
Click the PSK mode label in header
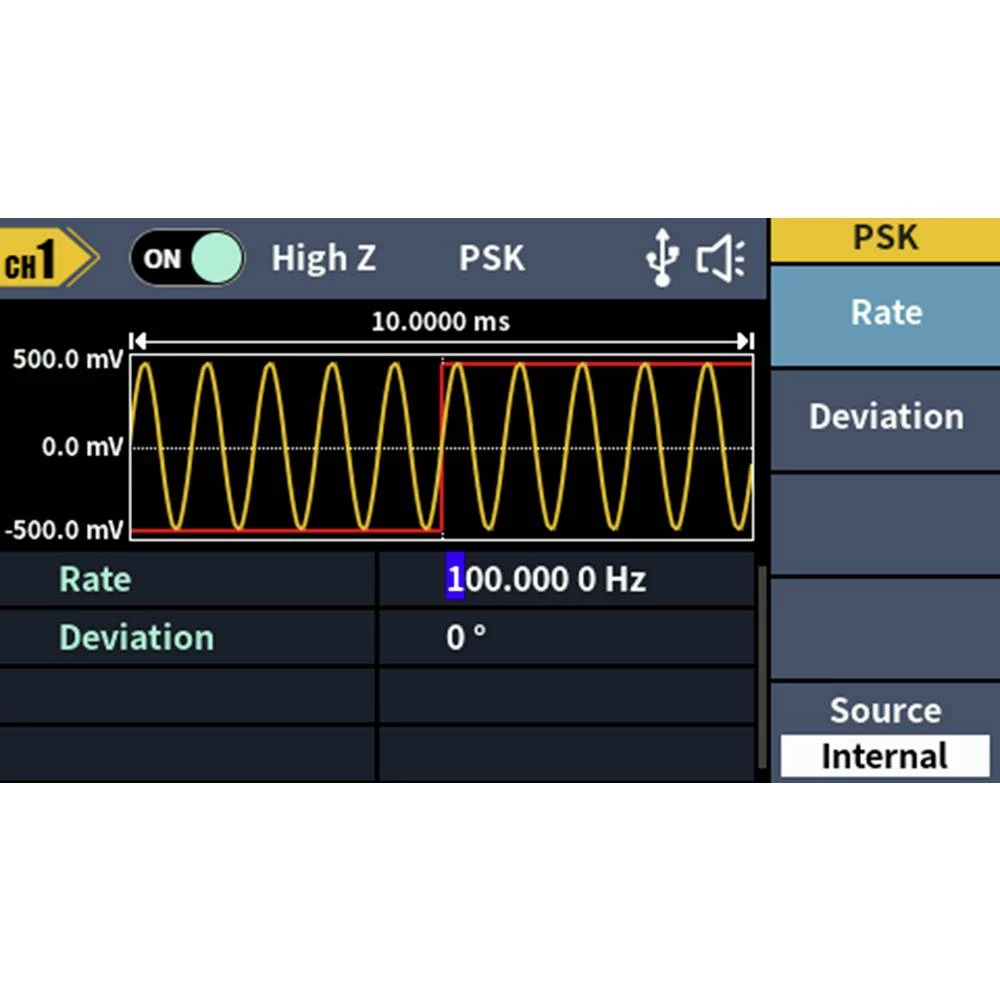(491, 259)
